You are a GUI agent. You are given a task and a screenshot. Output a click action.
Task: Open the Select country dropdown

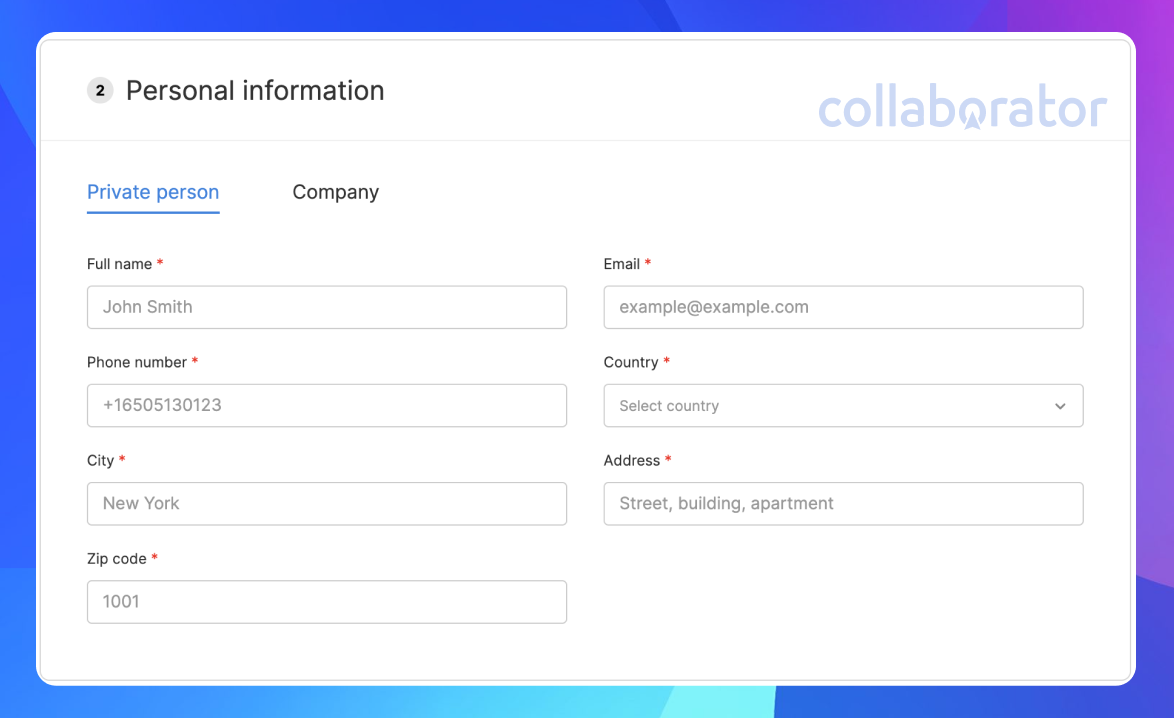click(x=843, y=406)
